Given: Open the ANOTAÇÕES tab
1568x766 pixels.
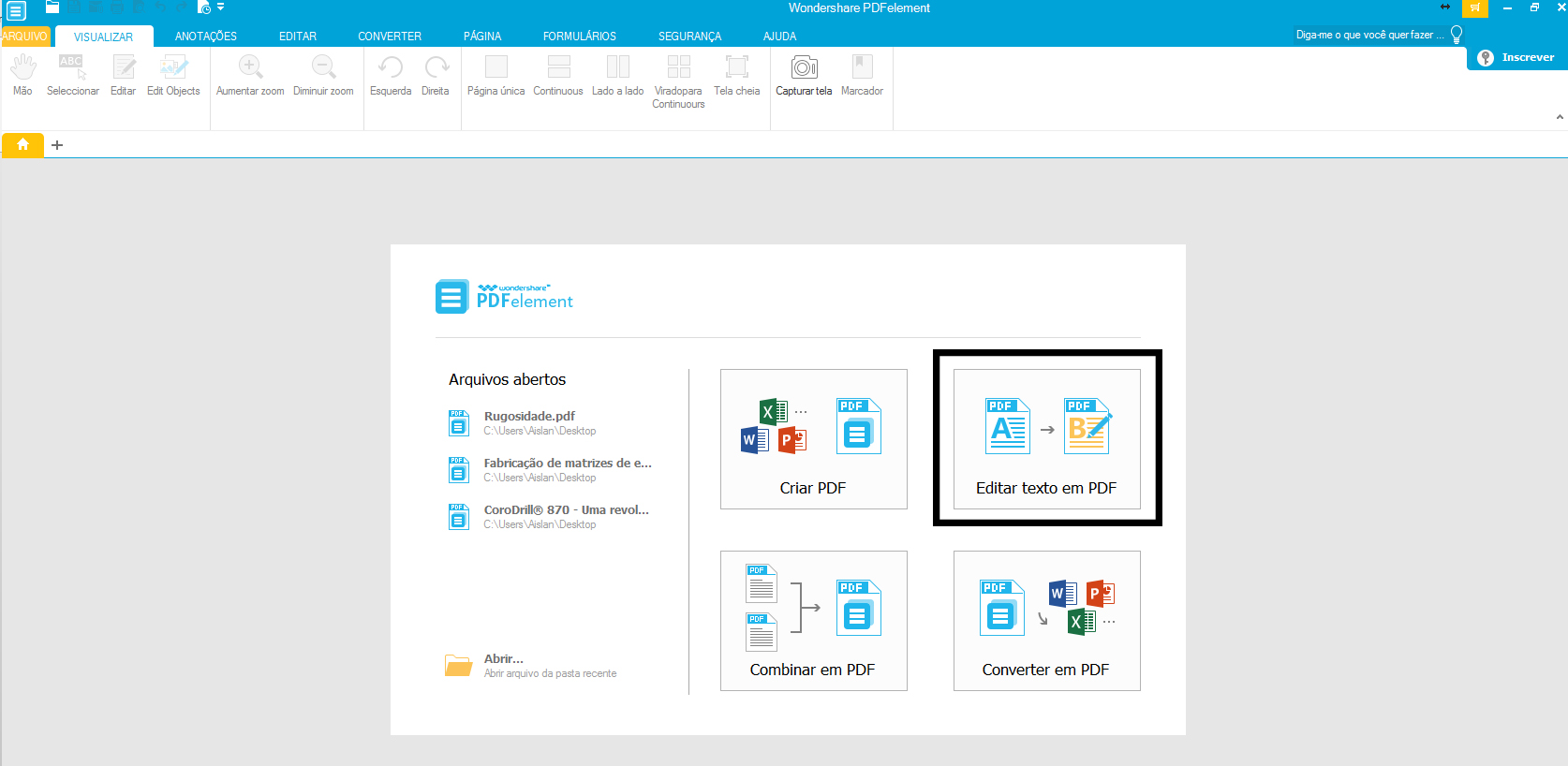Looking at the screenshot, I should (206, 37).
